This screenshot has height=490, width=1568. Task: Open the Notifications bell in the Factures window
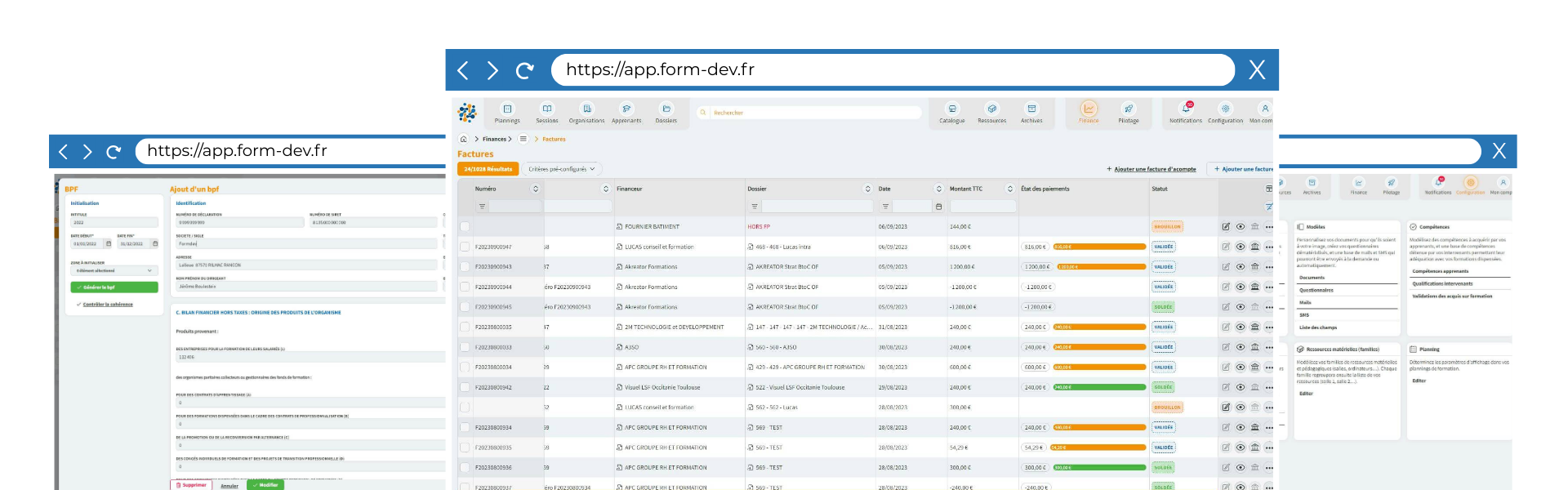(1186, 109)
